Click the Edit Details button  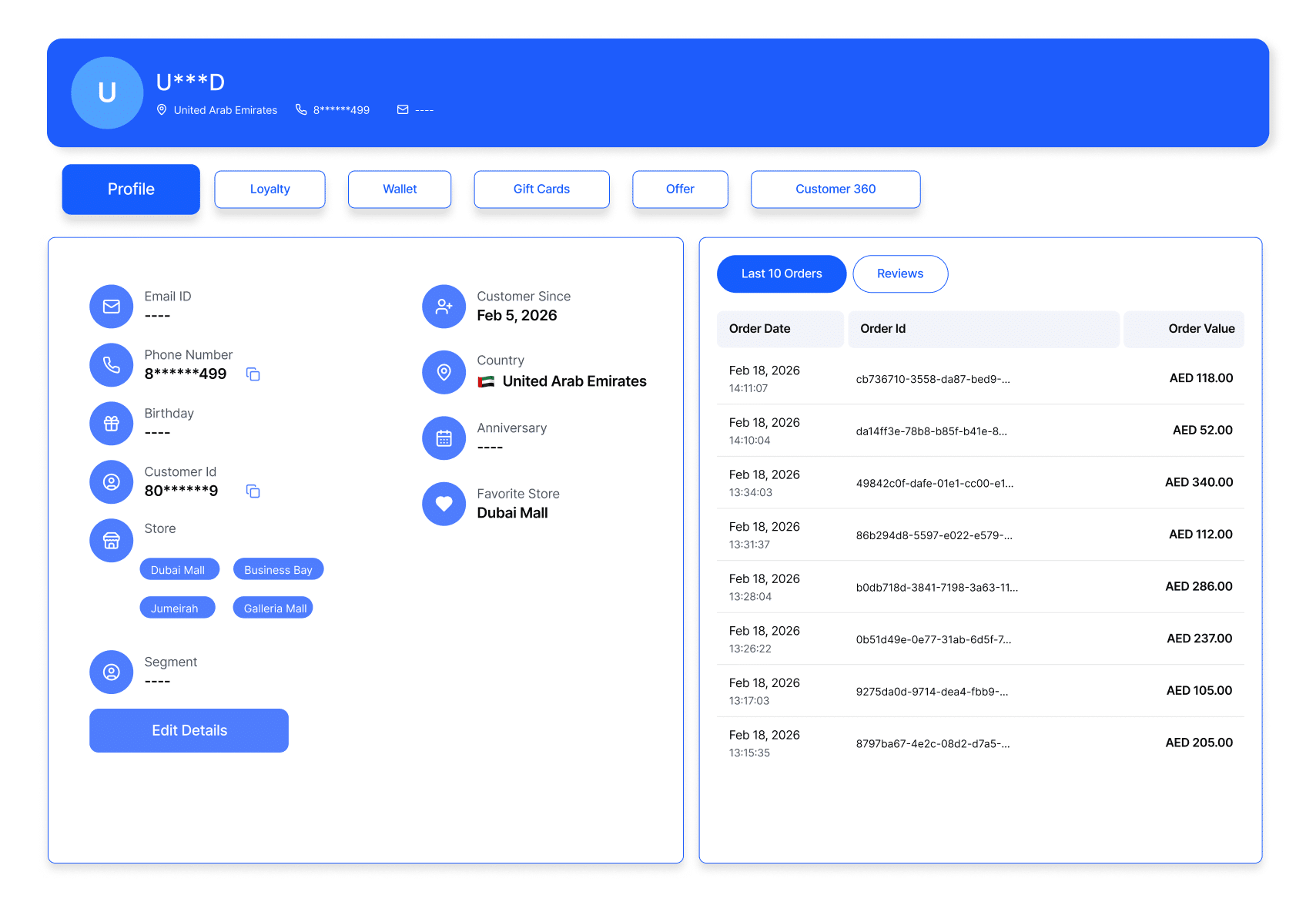pos(189,730)
